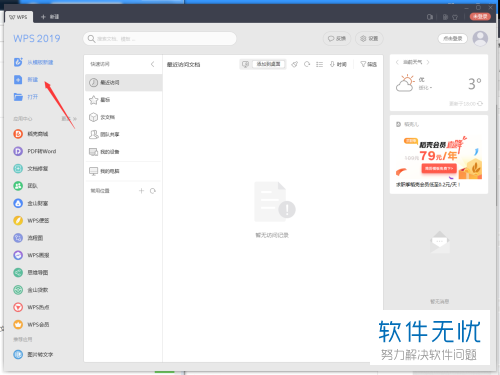This screenshot has width=500, height=375.
Task: Refresh common locations list
Action: pos(153,191)
